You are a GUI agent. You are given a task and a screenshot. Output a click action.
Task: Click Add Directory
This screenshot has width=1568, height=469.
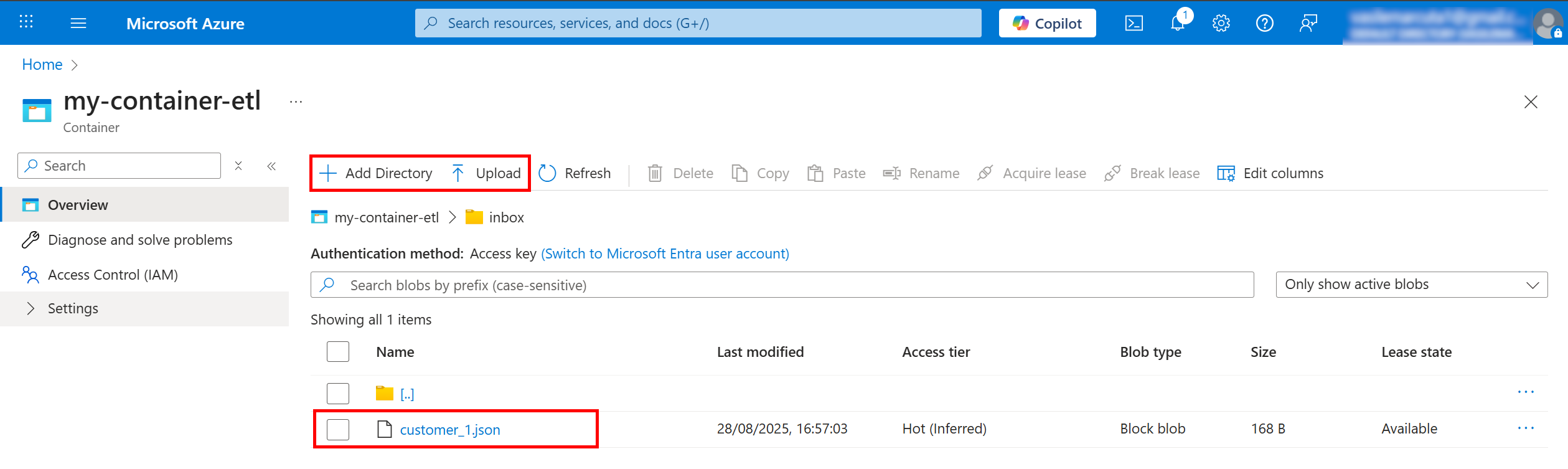click(375, 173)
